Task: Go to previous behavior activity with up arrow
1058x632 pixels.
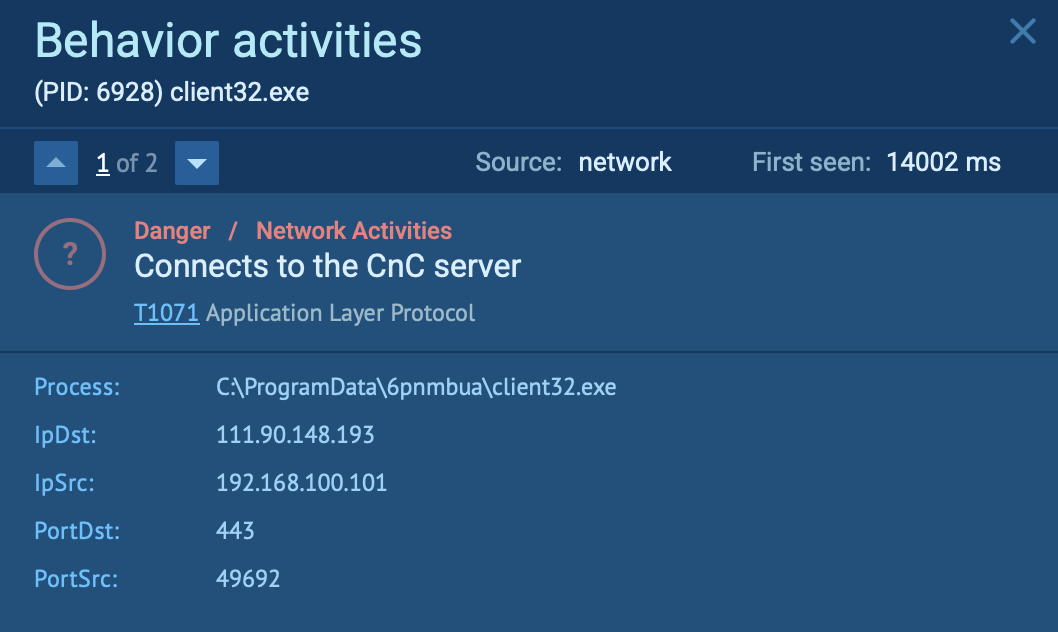Action: [x=56, y=163]
